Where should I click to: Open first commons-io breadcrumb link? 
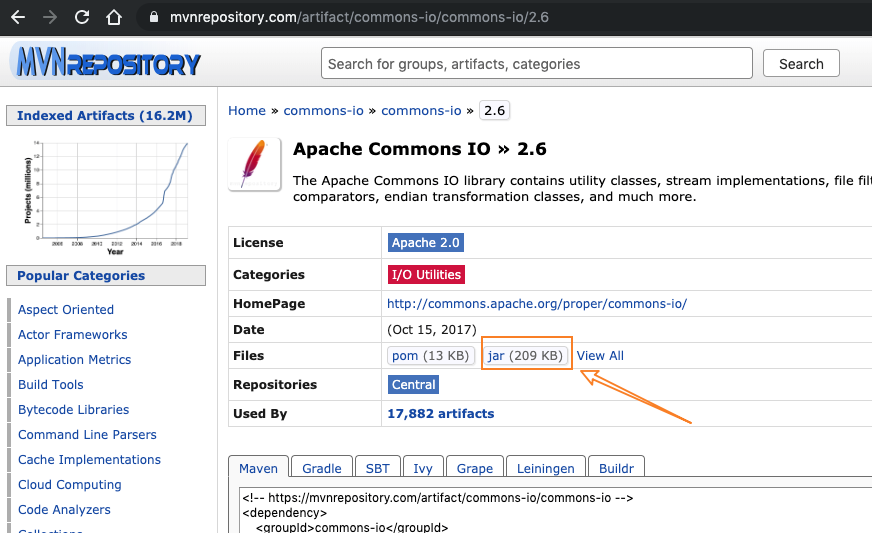click(x=324, y=111)
